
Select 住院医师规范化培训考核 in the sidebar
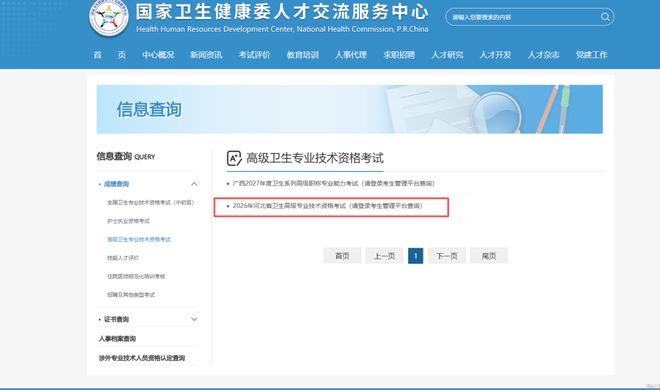pos(136,276)
